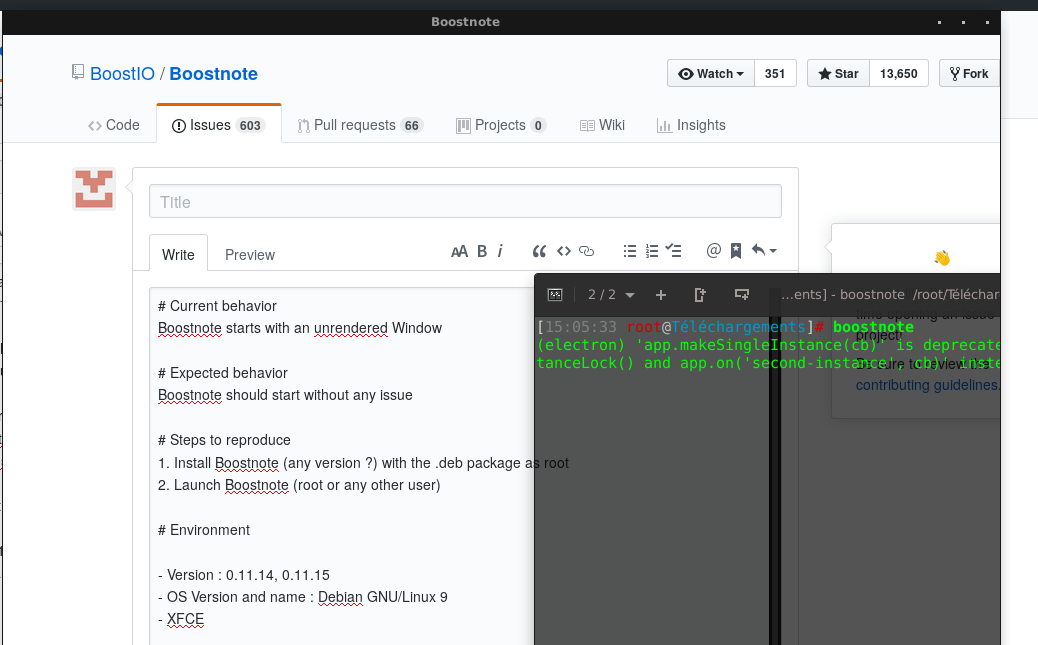The width and height of the screenshot is (1038, 645).
Task: Apply italic formatting
Action: [x=501, y=251]
